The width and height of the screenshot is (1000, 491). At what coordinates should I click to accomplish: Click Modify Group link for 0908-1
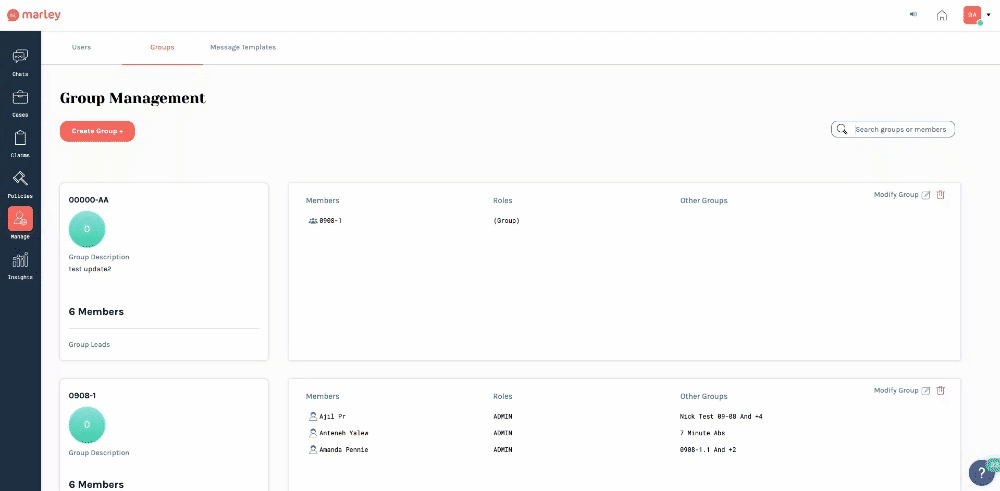coord(896,390)
